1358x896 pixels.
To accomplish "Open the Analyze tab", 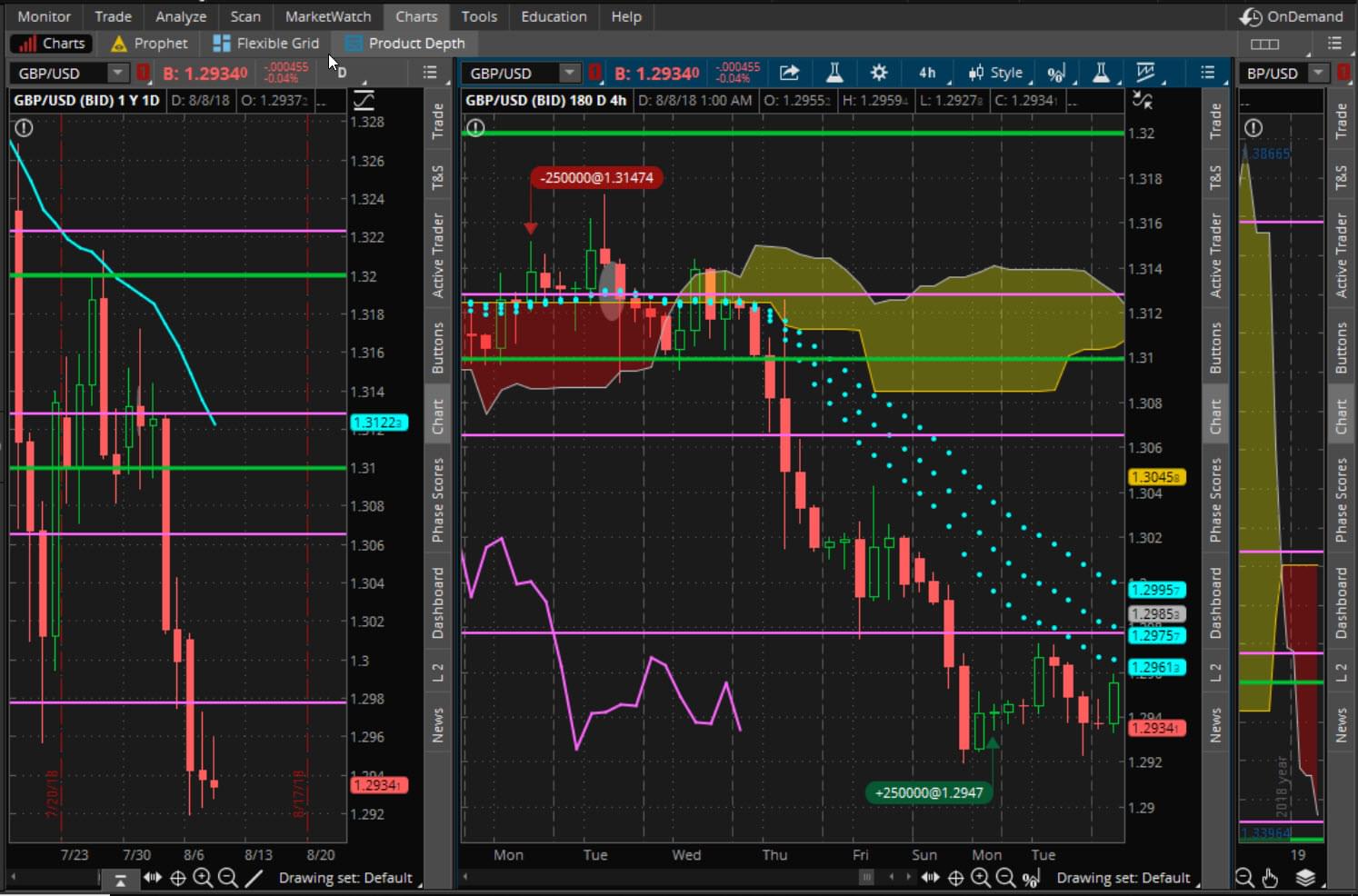I will point(181,16).
